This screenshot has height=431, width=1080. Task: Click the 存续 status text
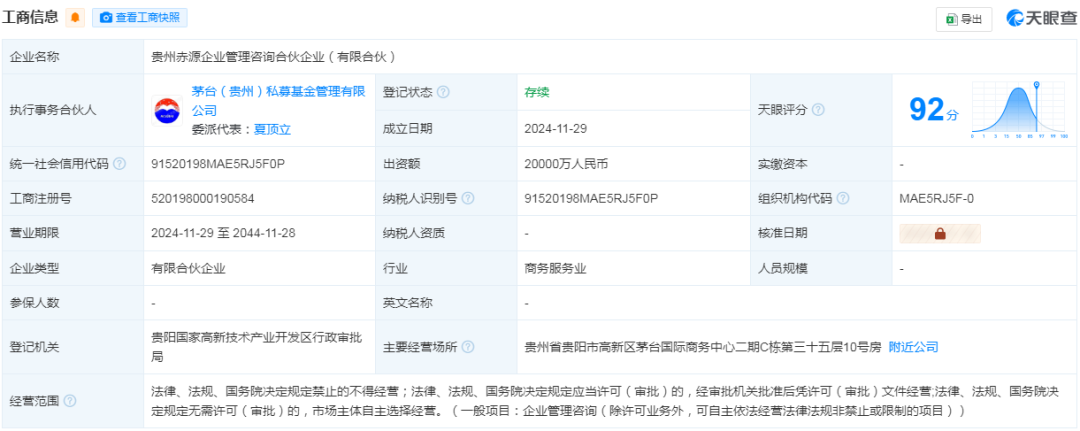tap(537, 92)
